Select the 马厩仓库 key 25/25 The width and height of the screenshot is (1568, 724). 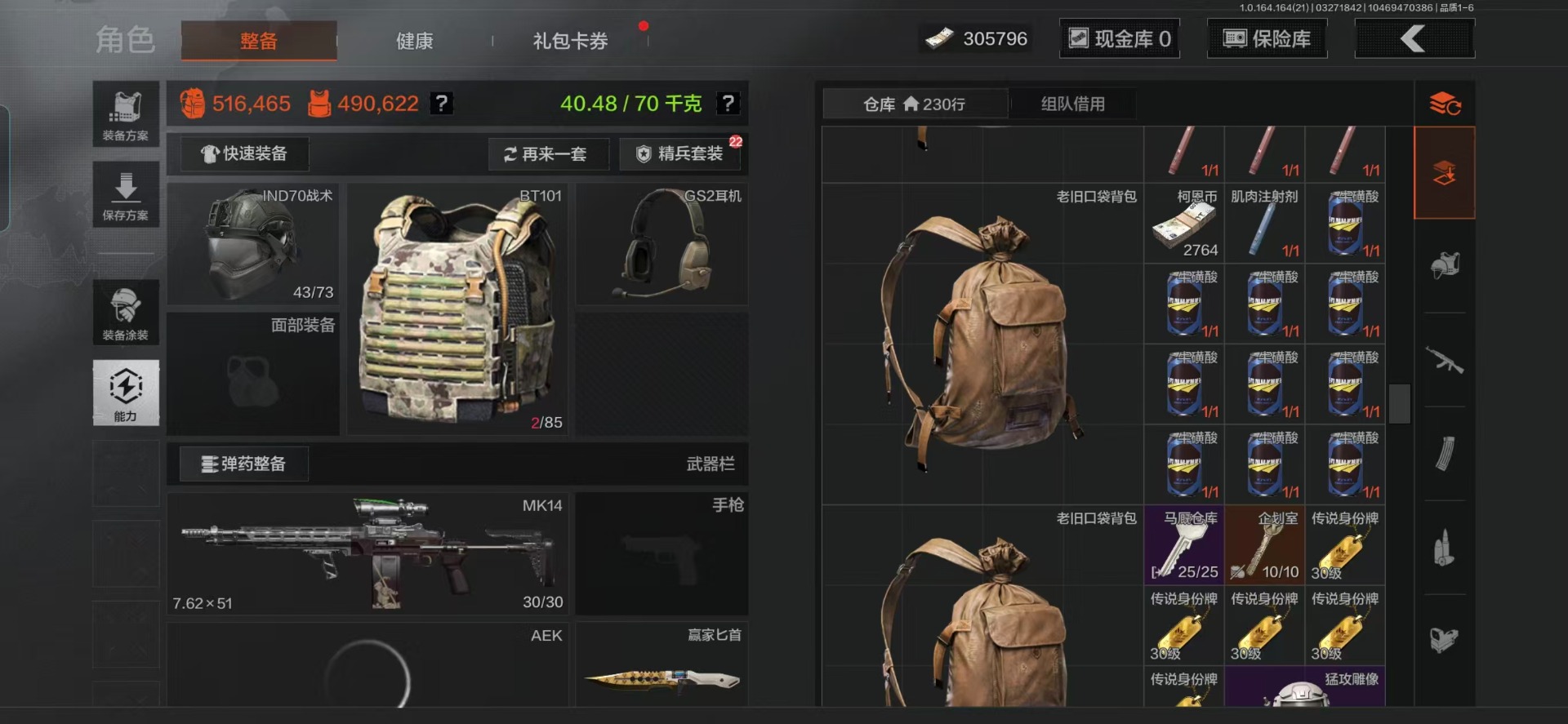[1184, 545]
